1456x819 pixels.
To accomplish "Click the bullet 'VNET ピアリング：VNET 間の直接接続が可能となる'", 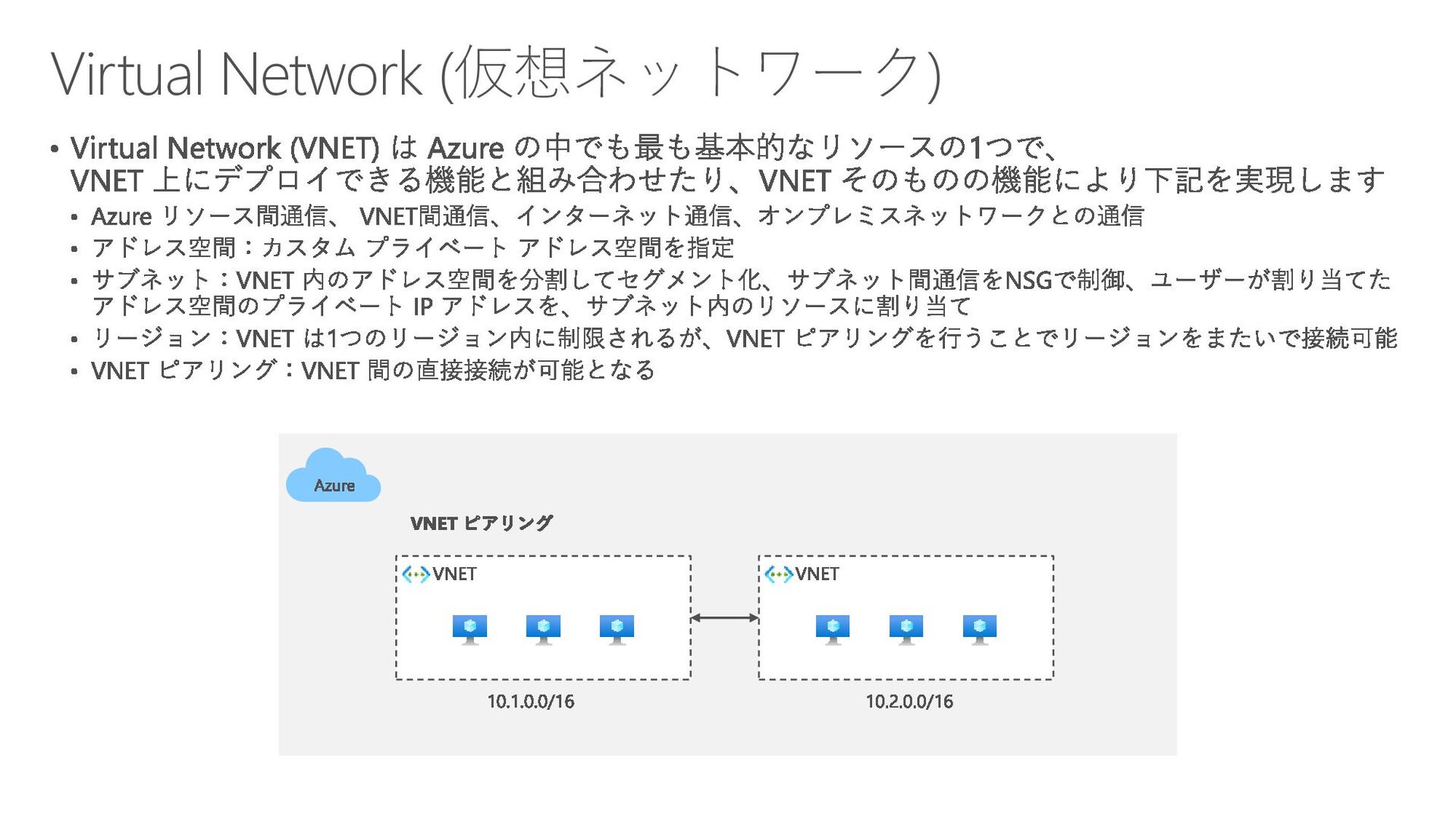I will pyautogui.click(x=373, y=370).
